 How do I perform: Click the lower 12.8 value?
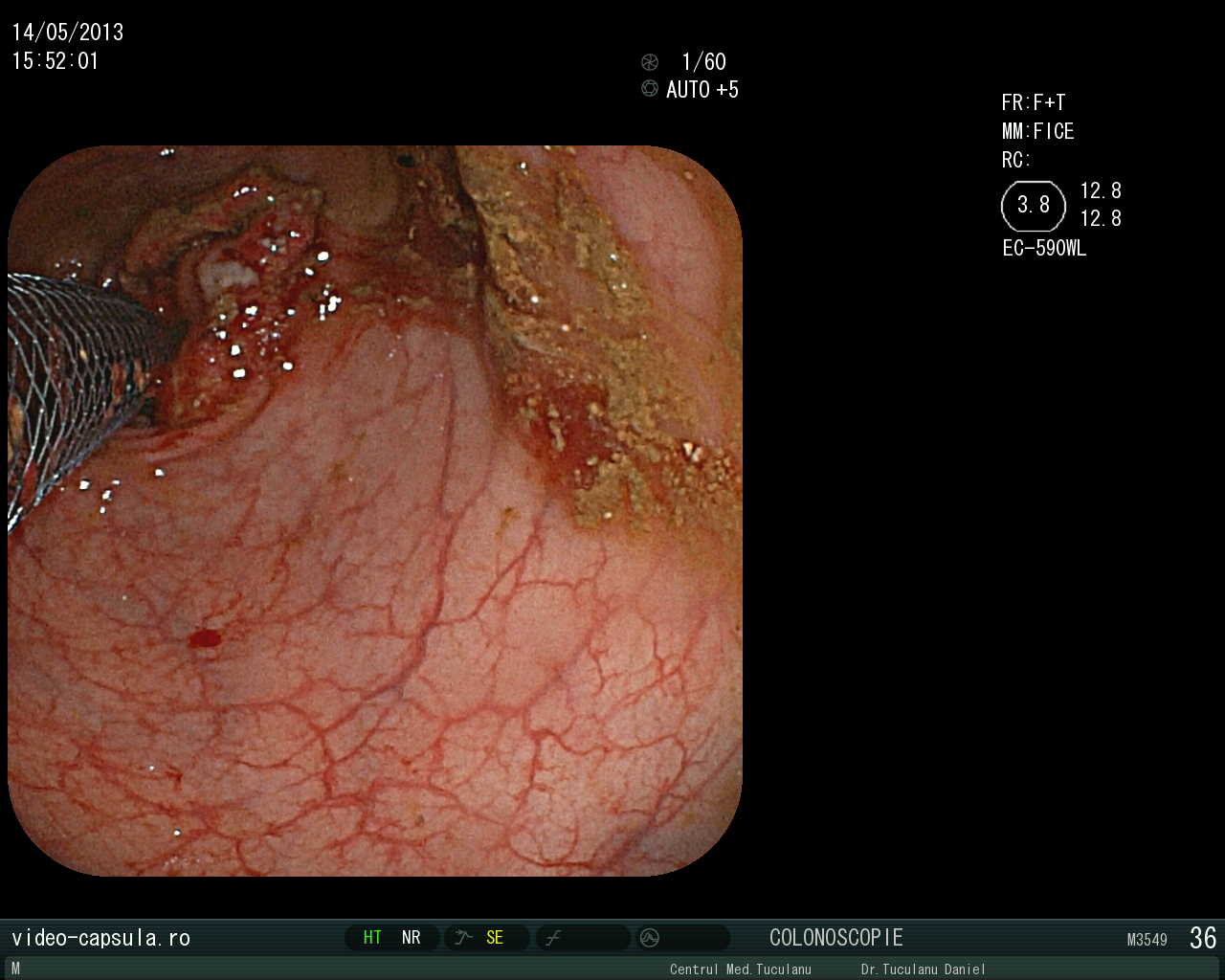(x=1101, y=218)
